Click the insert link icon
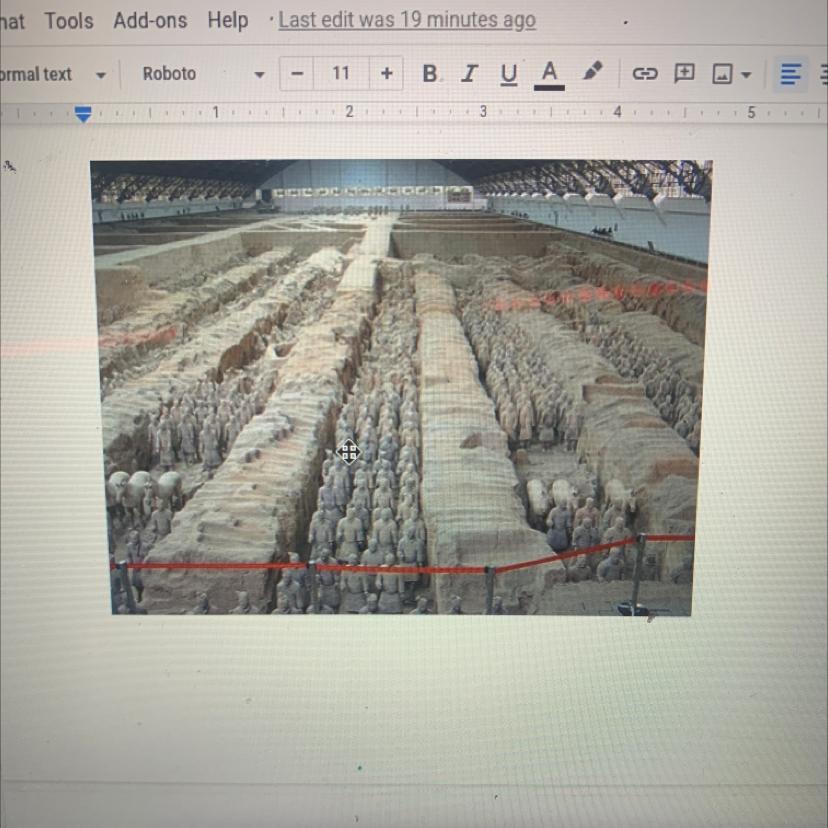Viewport: 828px width, 828px height. [645, 73]
